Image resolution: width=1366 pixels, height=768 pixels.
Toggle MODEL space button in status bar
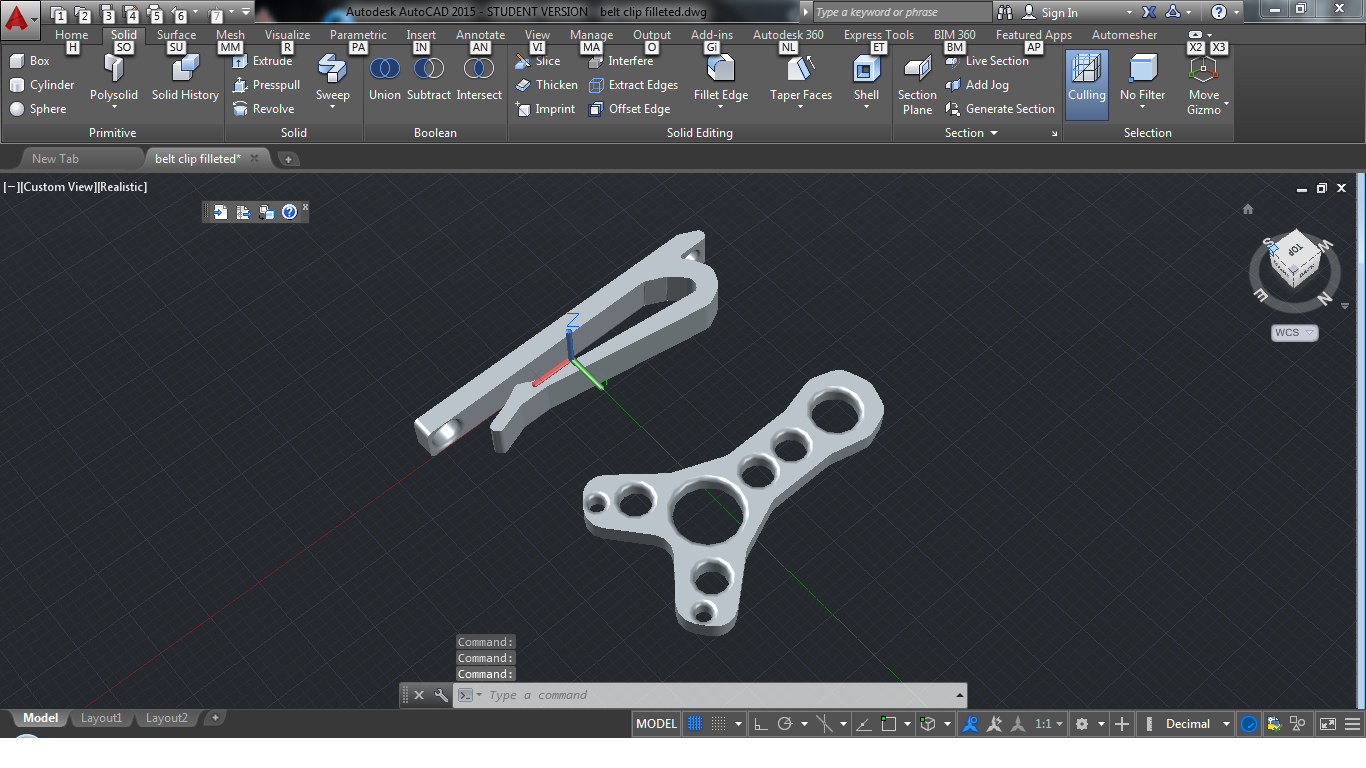(656, 724)
